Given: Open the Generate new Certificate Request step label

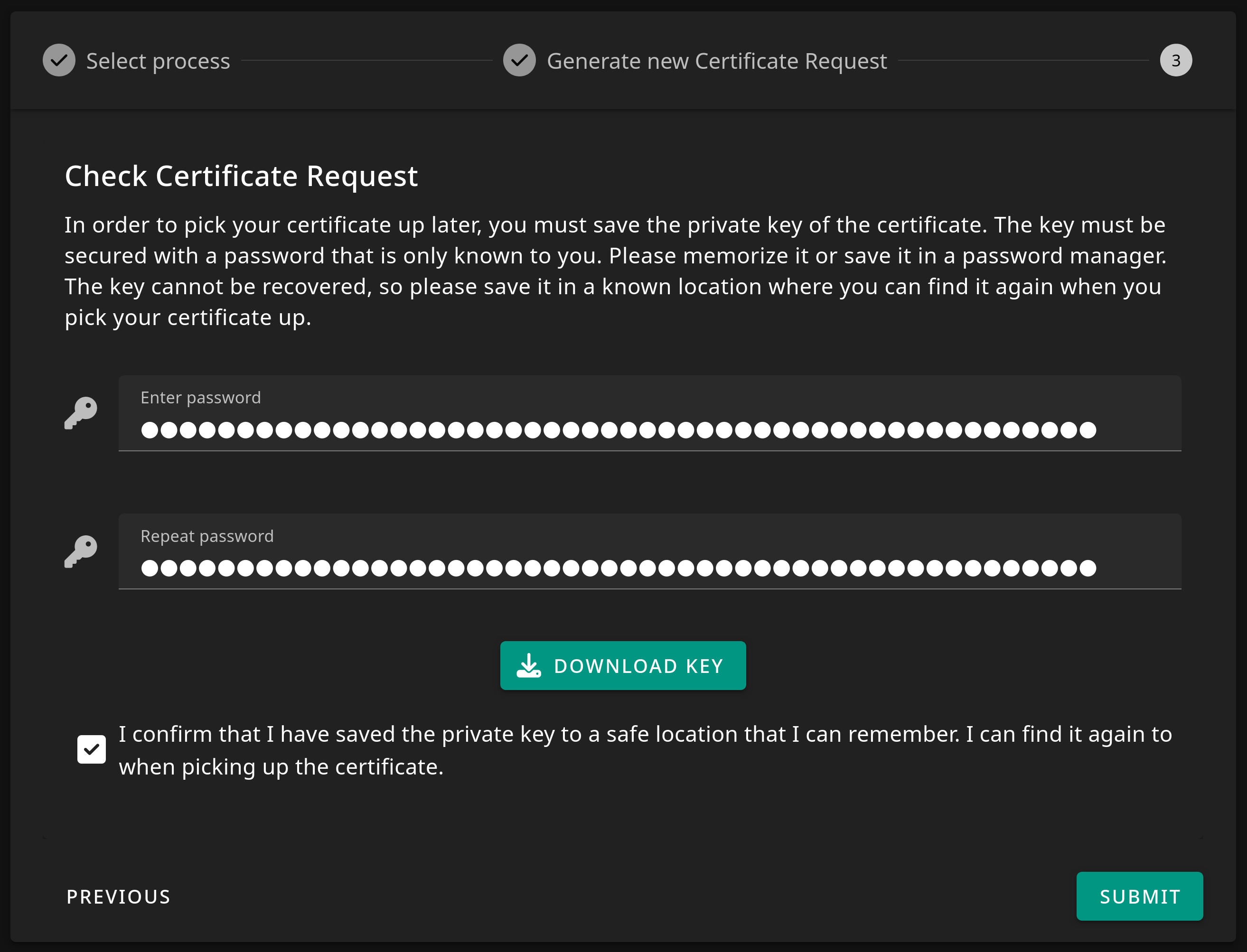Looking at the screenshot, I should [716, 61].
